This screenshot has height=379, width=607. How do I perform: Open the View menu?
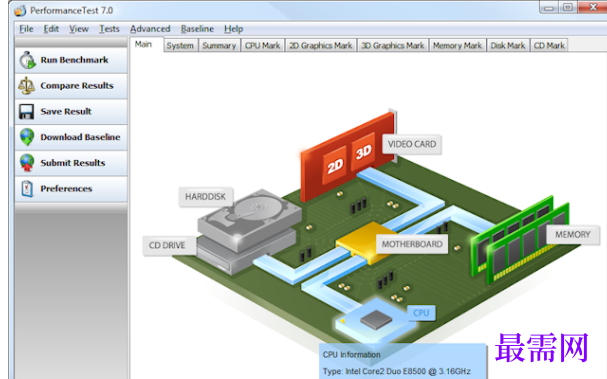(79, 29)
